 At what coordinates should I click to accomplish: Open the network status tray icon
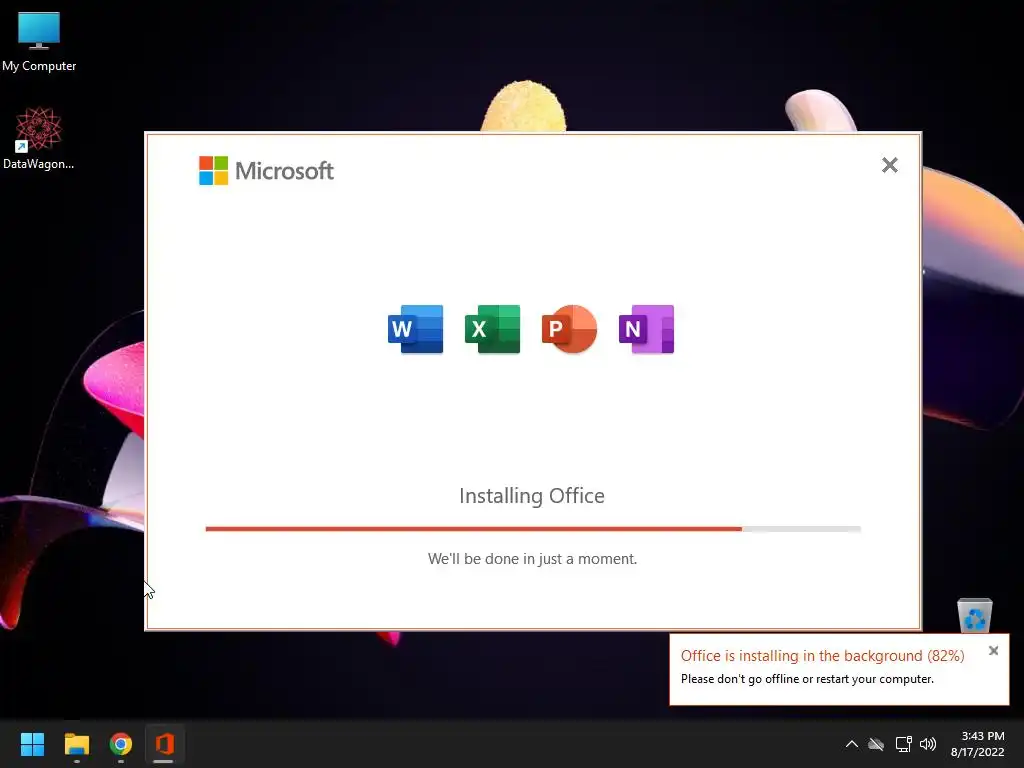[903, 744]
